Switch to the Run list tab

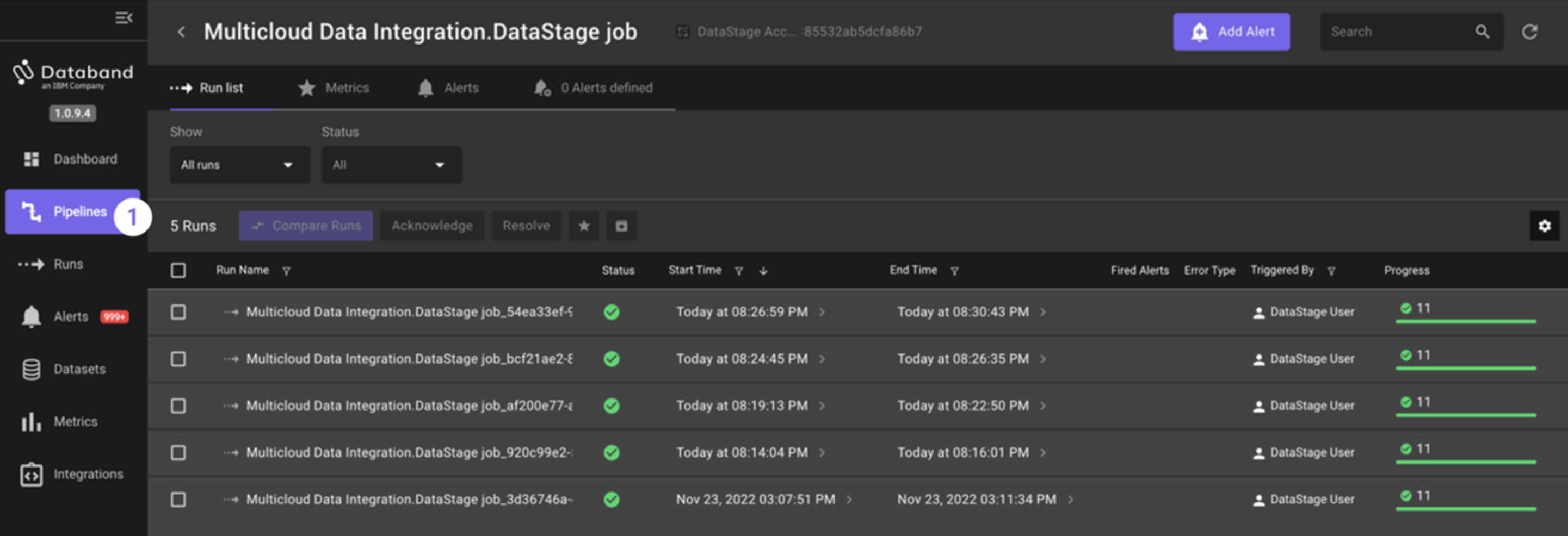pyautogui.click(x=207, y=88)
